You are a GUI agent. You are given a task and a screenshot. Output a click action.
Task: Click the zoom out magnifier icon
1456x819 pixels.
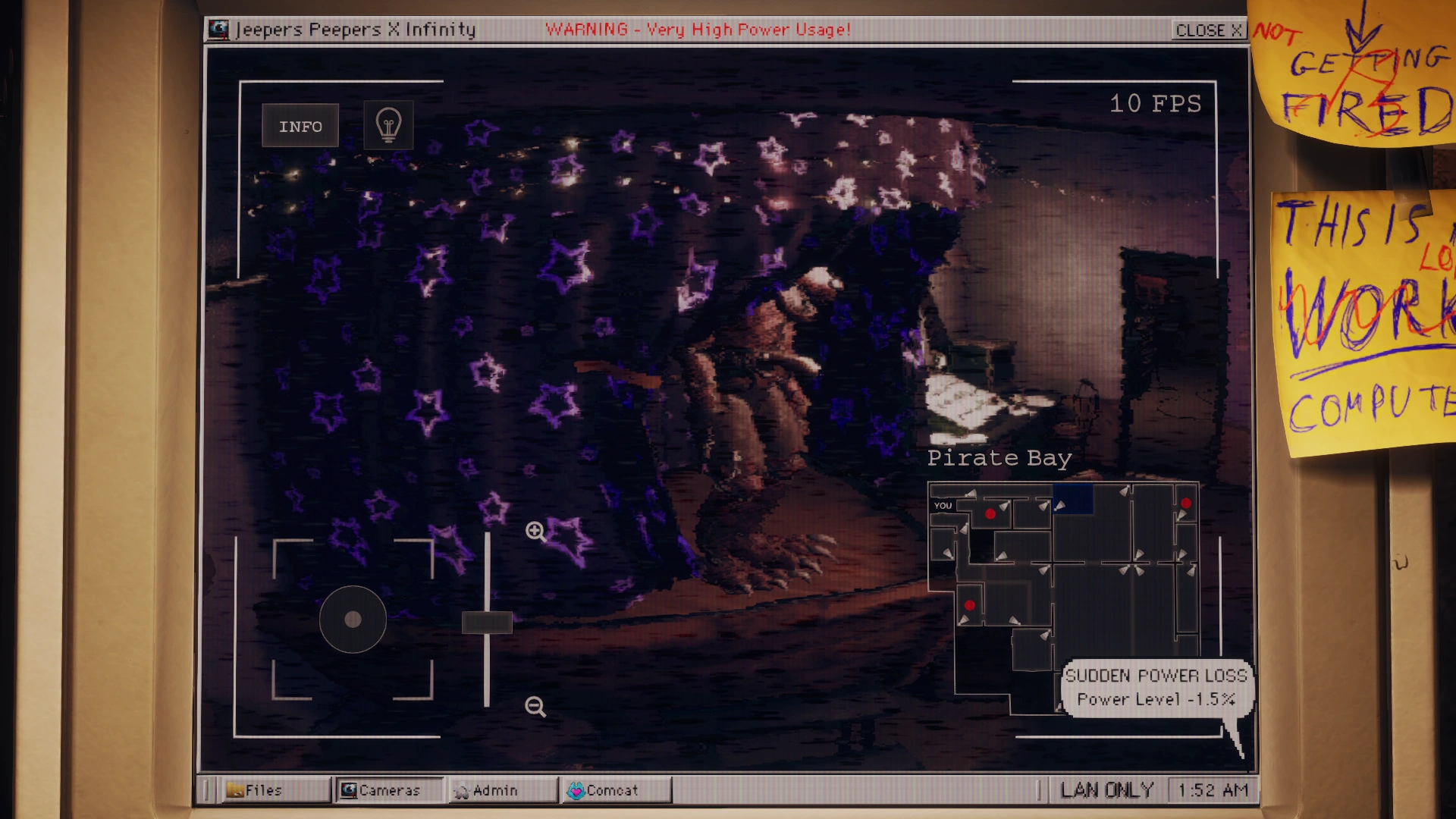click(535, 707)
